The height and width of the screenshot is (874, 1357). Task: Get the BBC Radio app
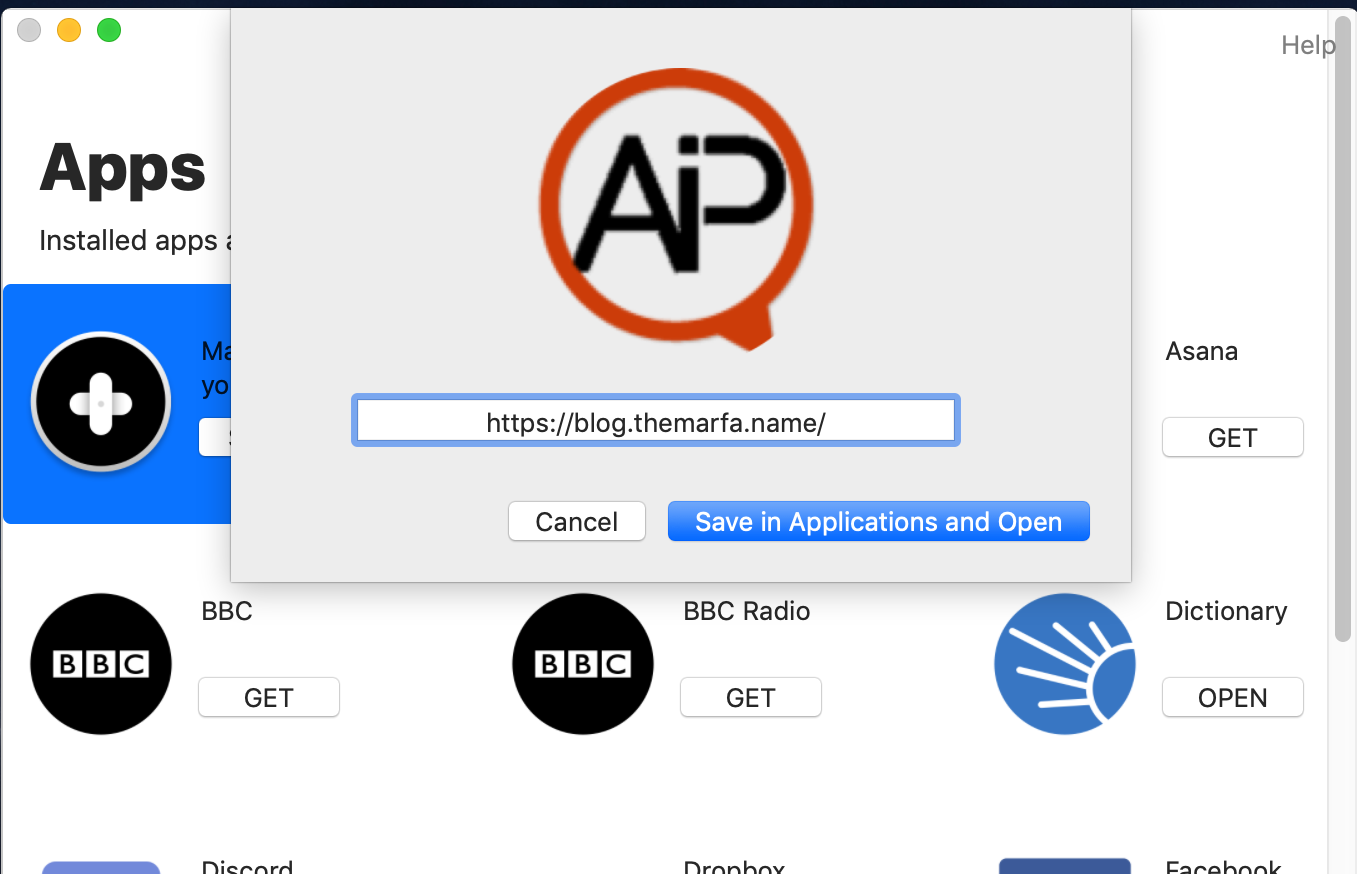(x=751, y=697)
